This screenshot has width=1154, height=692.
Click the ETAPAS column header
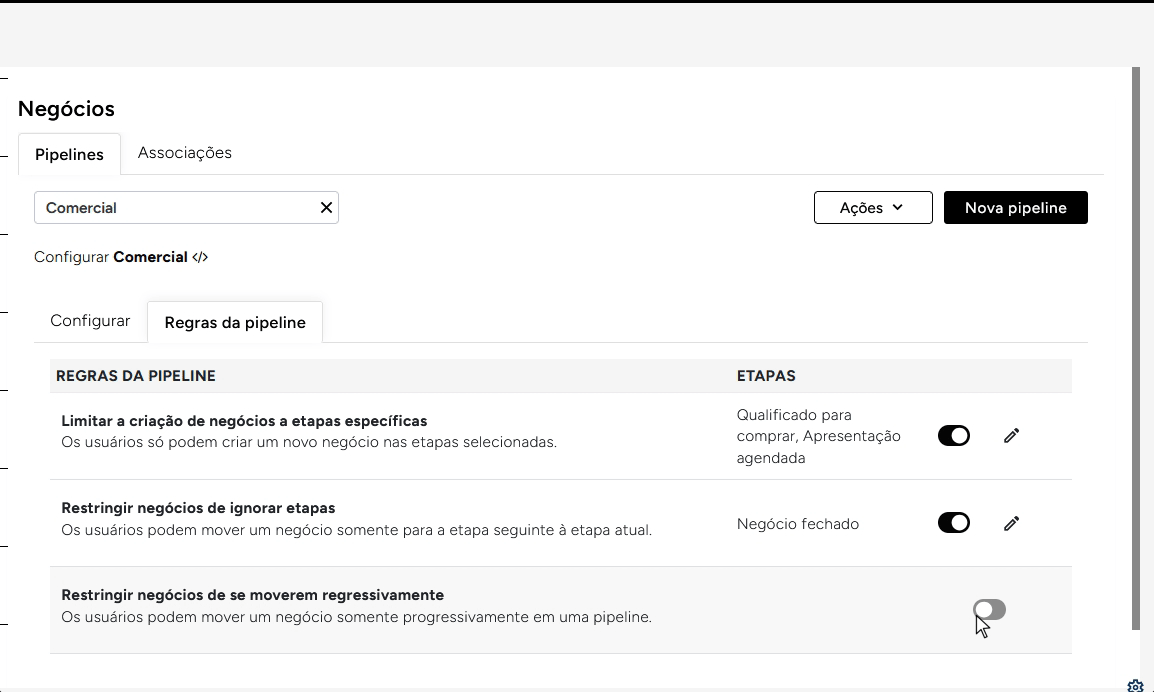(x=766, y=376)
